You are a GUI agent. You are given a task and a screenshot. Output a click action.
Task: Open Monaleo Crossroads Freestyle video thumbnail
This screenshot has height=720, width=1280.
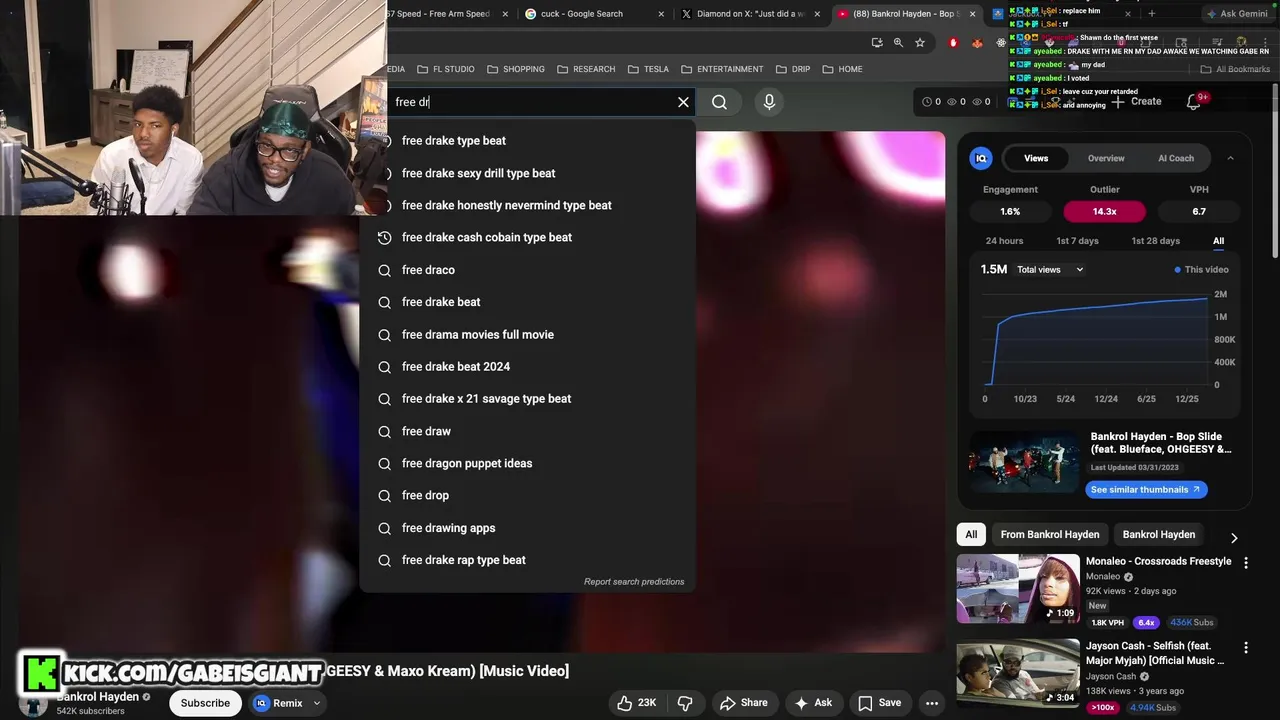coord(1018,589)
